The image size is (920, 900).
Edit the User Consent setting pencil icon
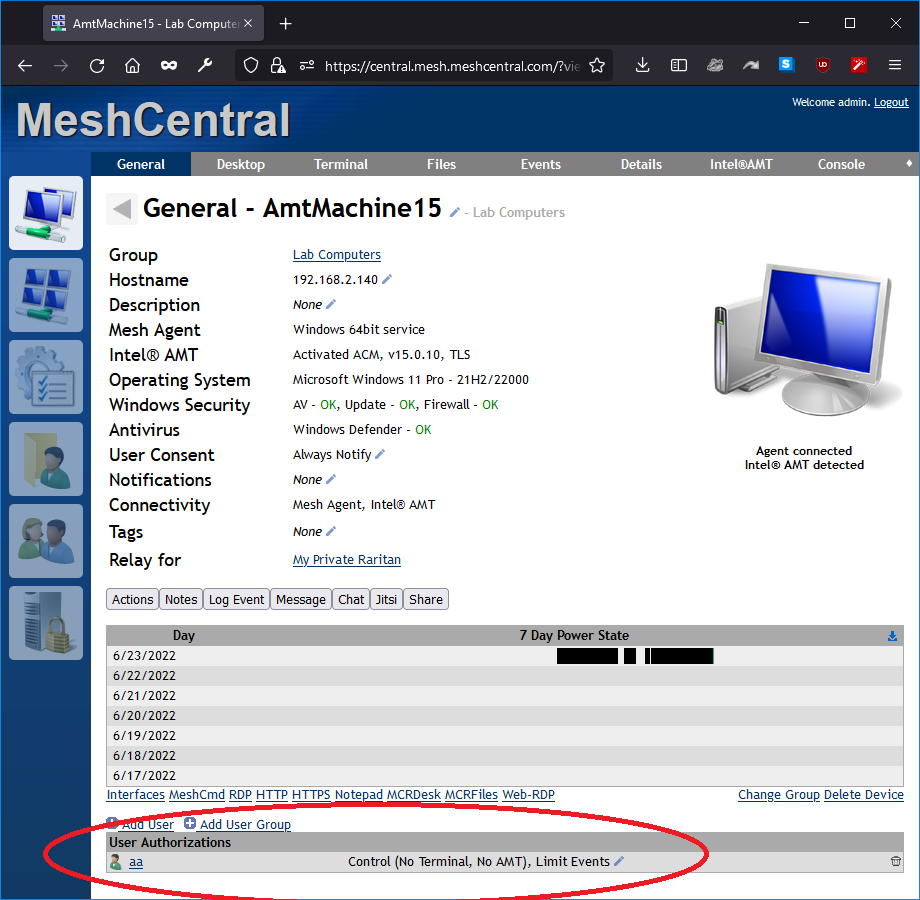[x=382, y=455]
